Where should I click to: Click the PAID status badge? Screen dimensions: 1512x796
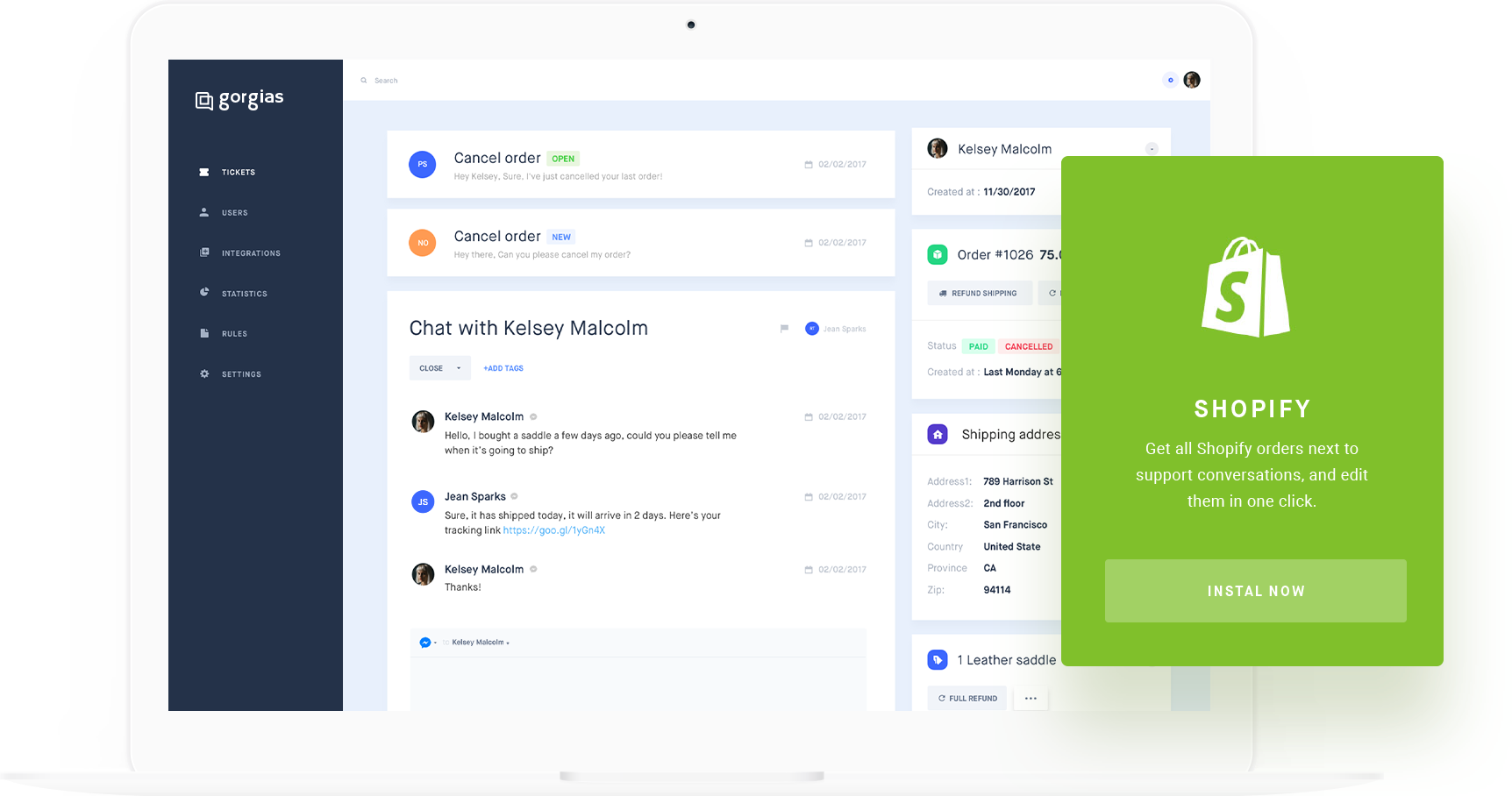(979, 346)
